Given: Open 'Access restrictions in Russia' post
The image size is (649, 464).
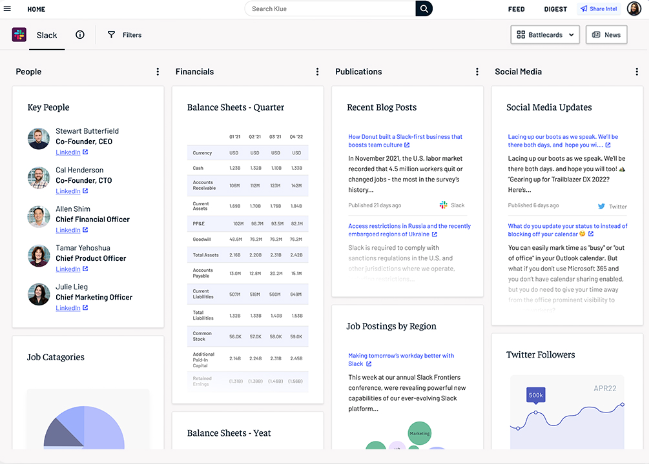Looking at the screenshot, I should [x=409, y=230].
